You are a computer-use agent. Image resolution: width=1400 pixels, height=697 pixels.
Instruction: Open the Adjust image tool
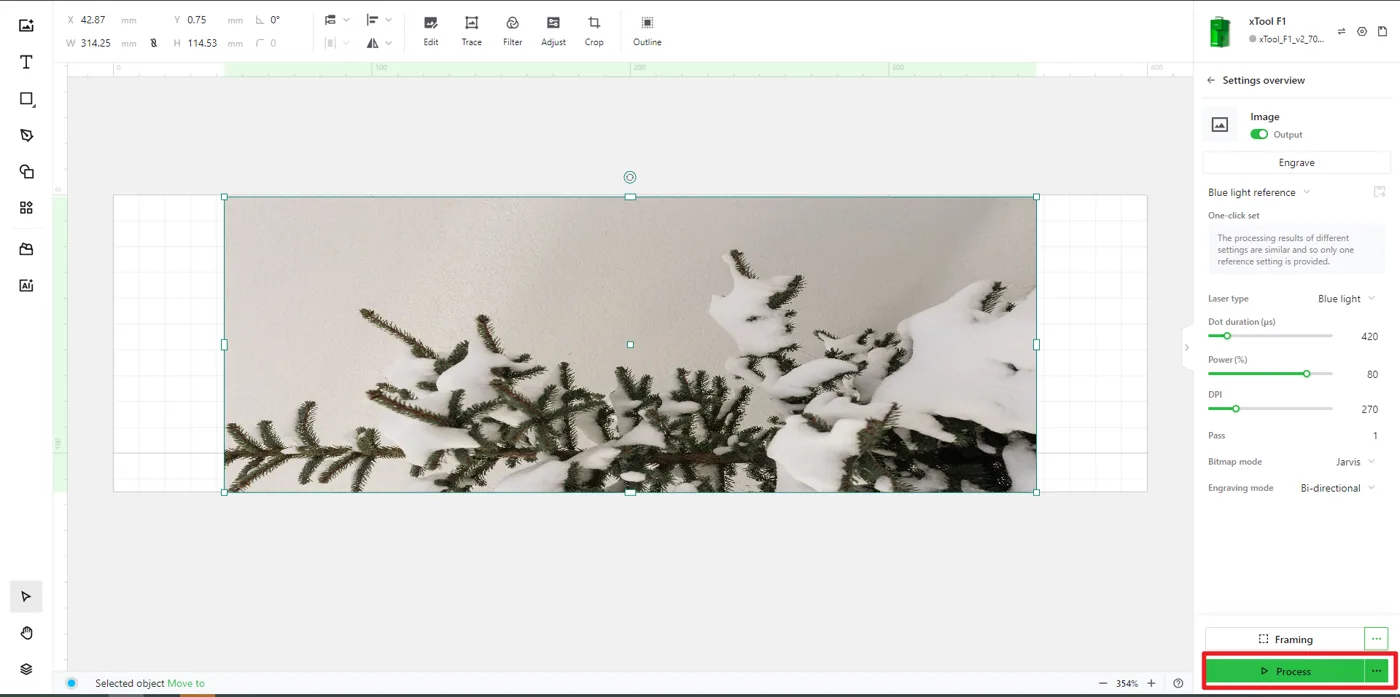[x=553, y=31]
